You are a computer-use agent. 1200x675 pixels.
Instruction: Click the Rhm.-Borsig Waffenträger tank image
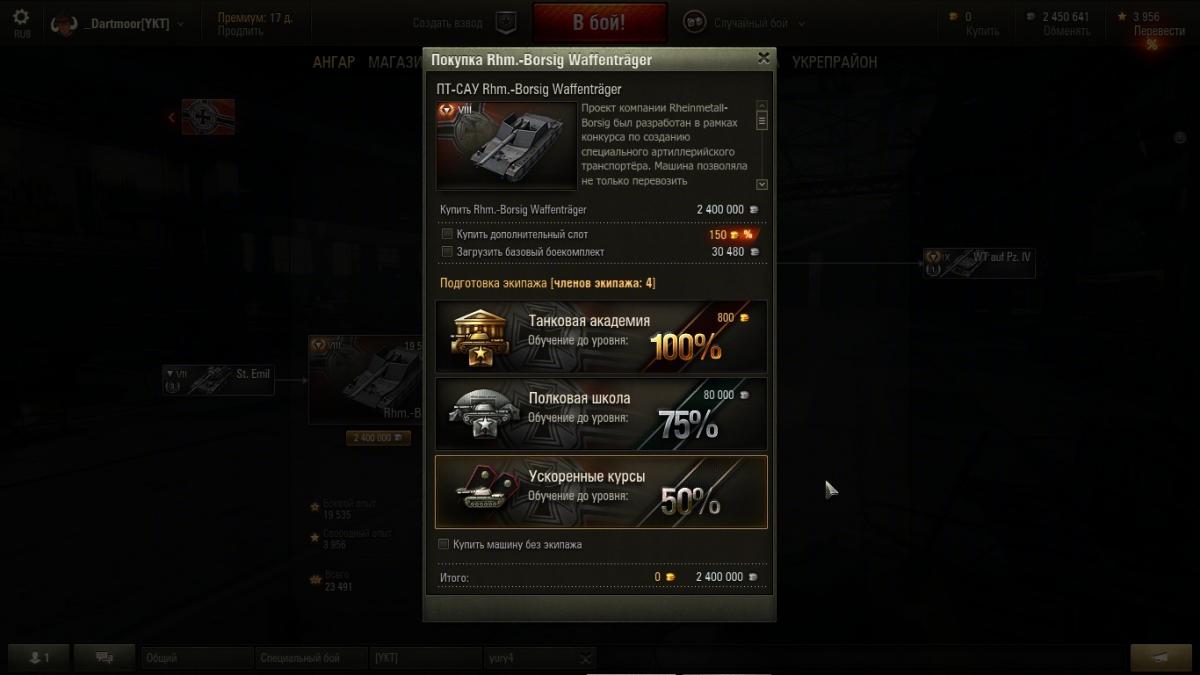tap(506, 145)
